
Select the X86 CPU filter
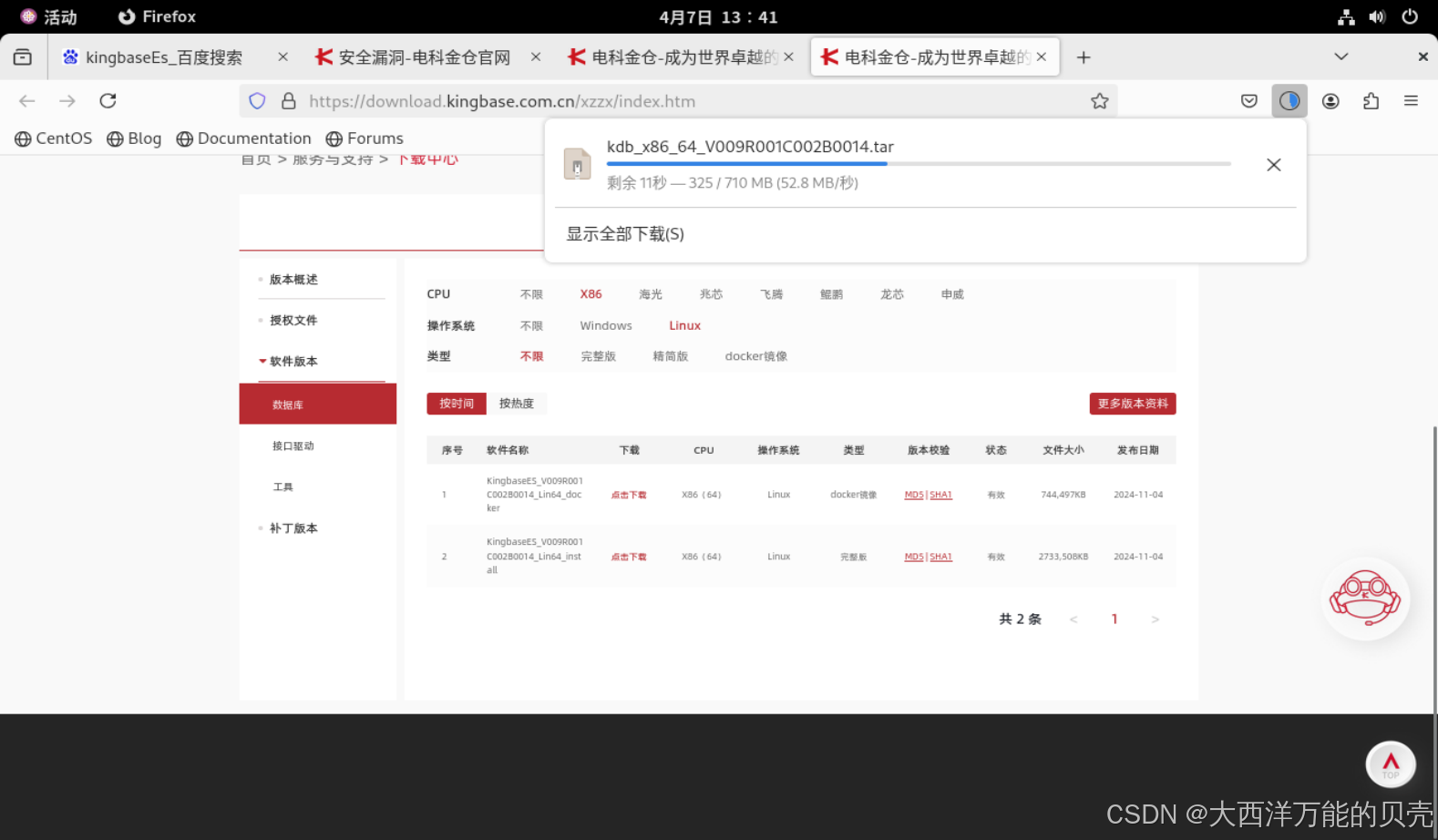click(591, 294)
